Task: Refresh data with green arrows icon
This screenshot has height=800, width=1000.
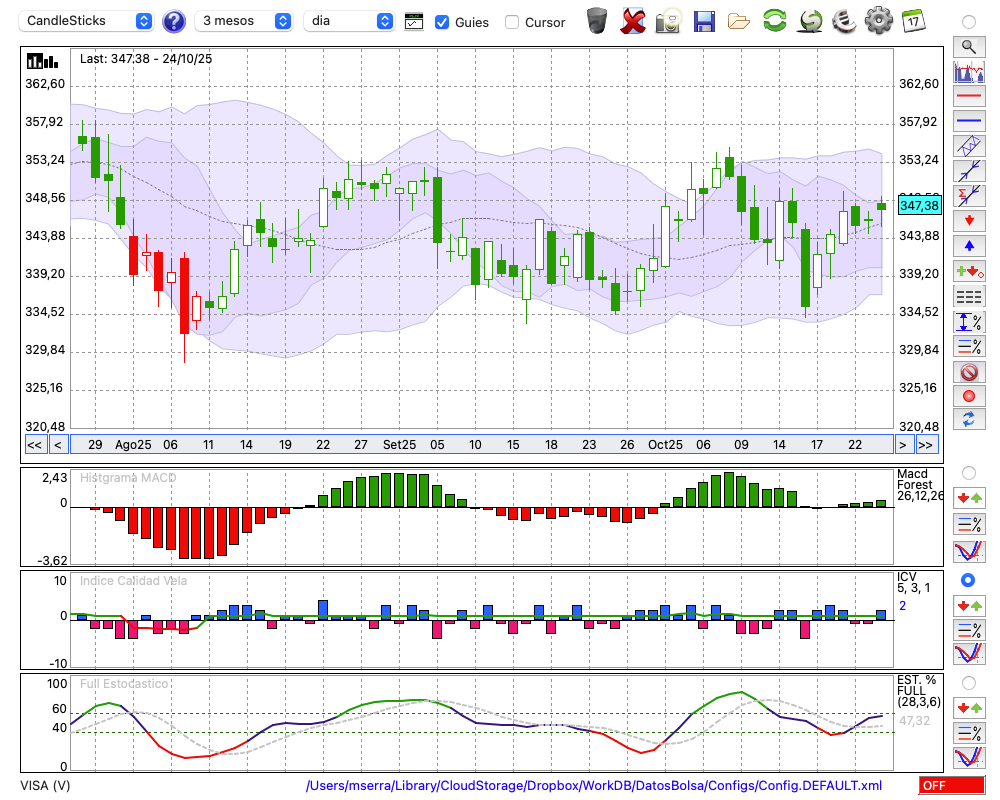Action: tap(774, 20)
